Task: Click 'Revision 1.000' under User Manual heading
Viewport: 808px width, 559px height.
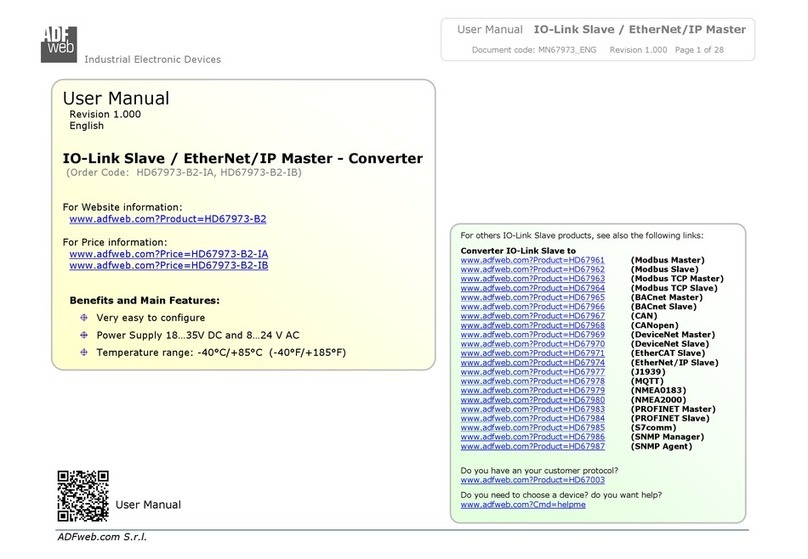Action: [105, 114]
